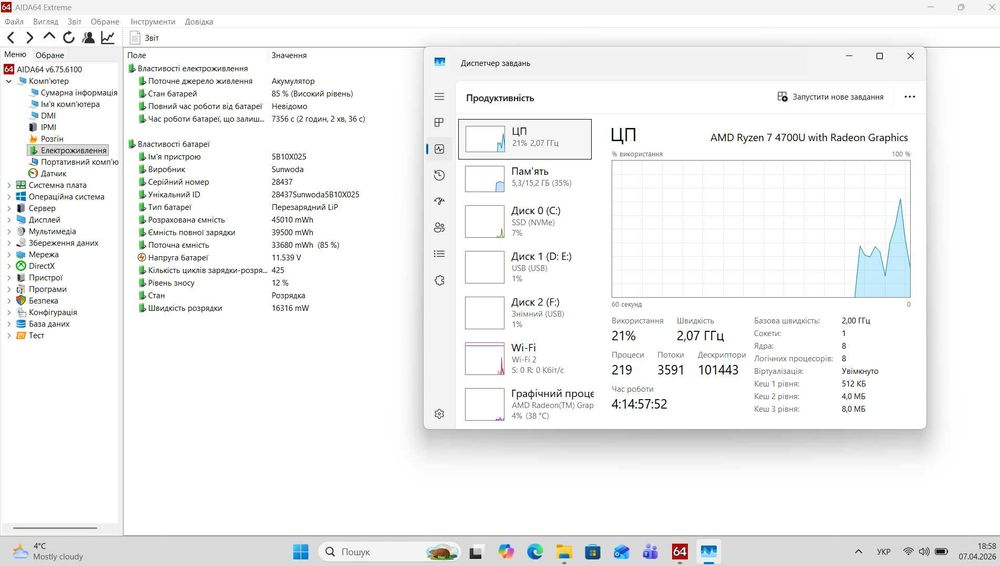Expand the Операційна система tree node
This screenshot has height=566, width=1000.
click(9, 197)
